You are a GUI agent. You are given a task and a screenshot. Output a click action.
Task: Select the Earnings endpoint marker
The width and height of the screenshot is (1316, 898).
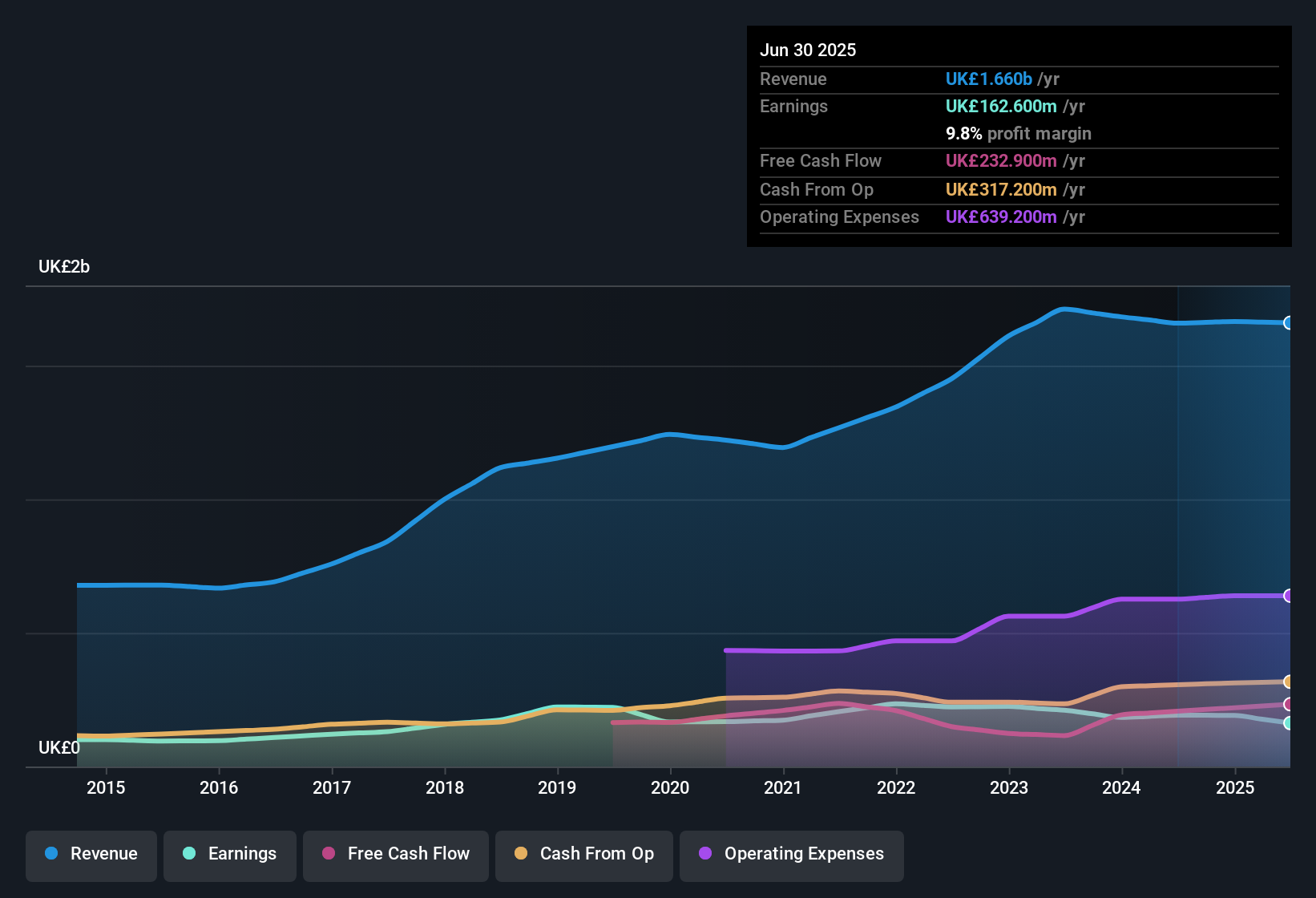coord(1289,723)
